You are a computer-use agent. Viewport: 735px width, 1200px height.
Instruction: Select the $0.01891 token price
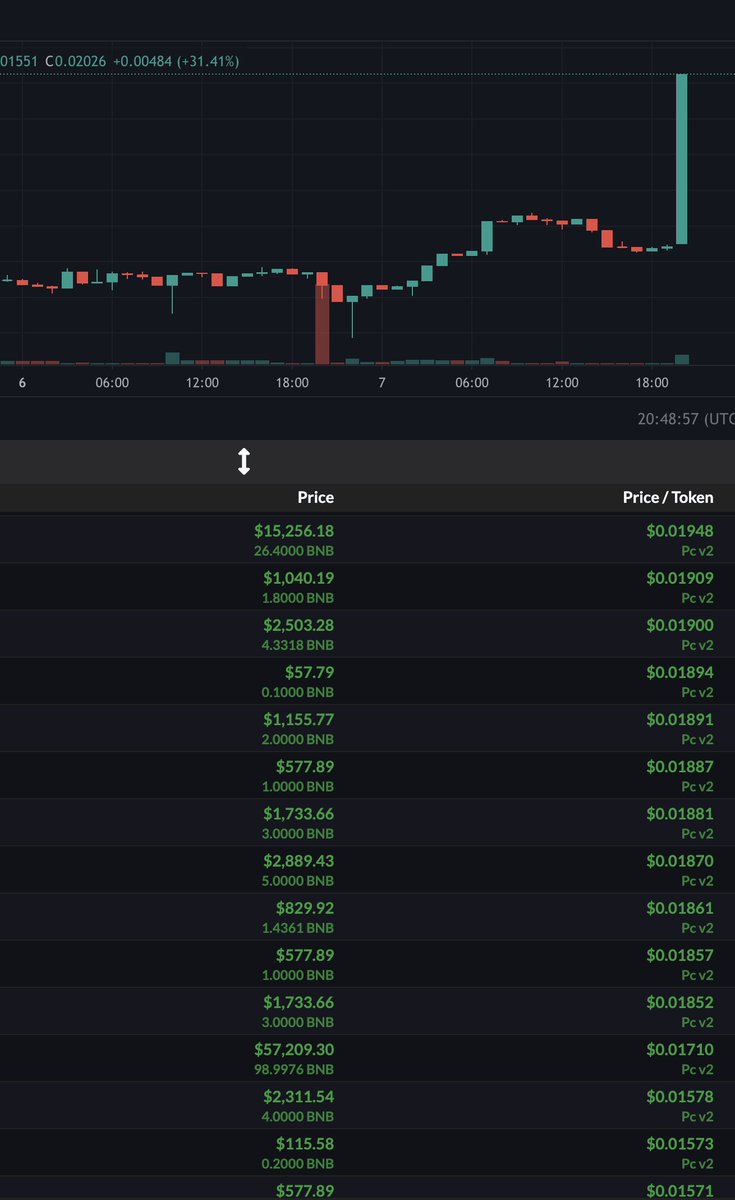(x=680, y=719)
